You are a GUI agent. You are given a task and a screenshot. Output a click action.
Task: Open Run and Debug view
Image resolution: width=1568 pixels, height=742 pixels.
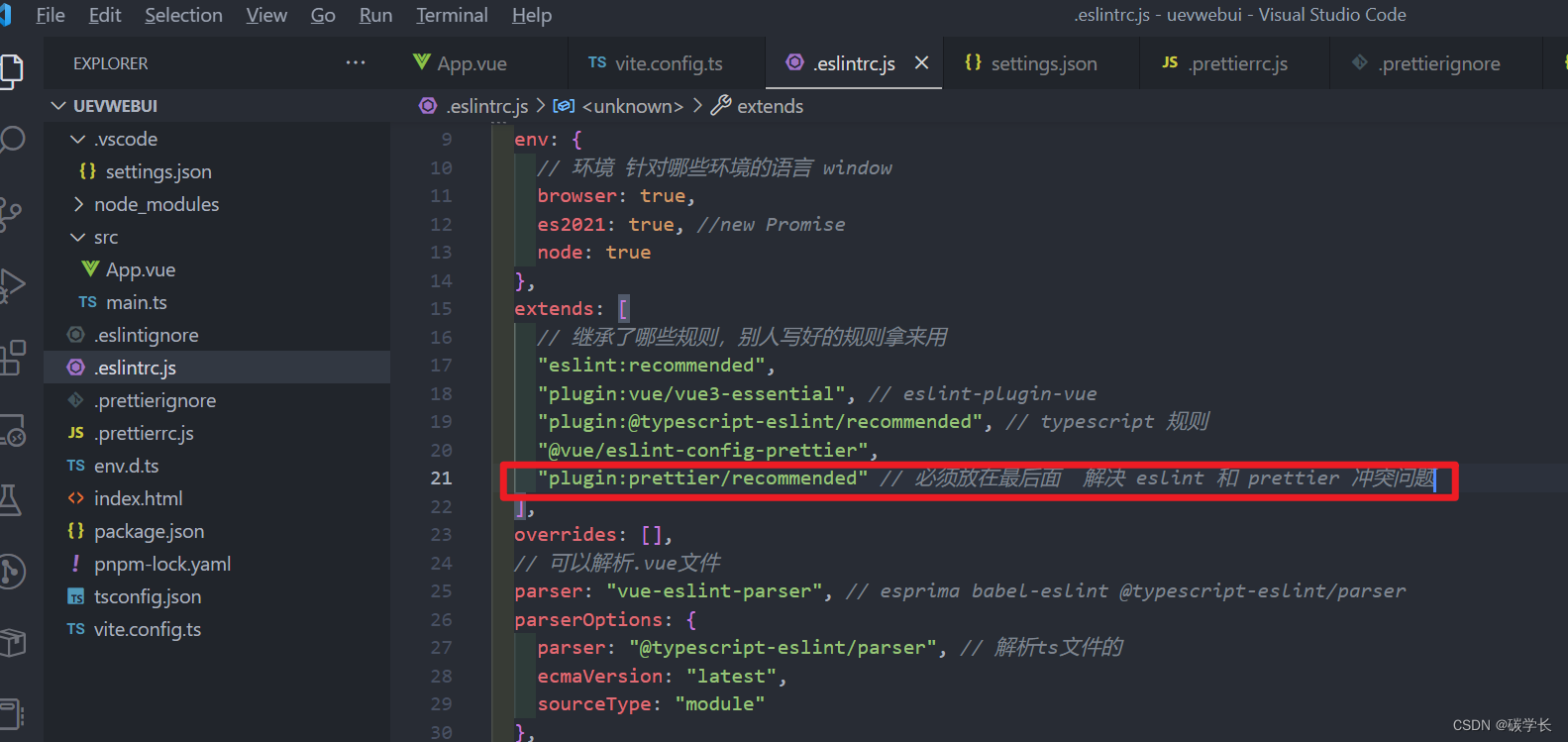[10, 285]
